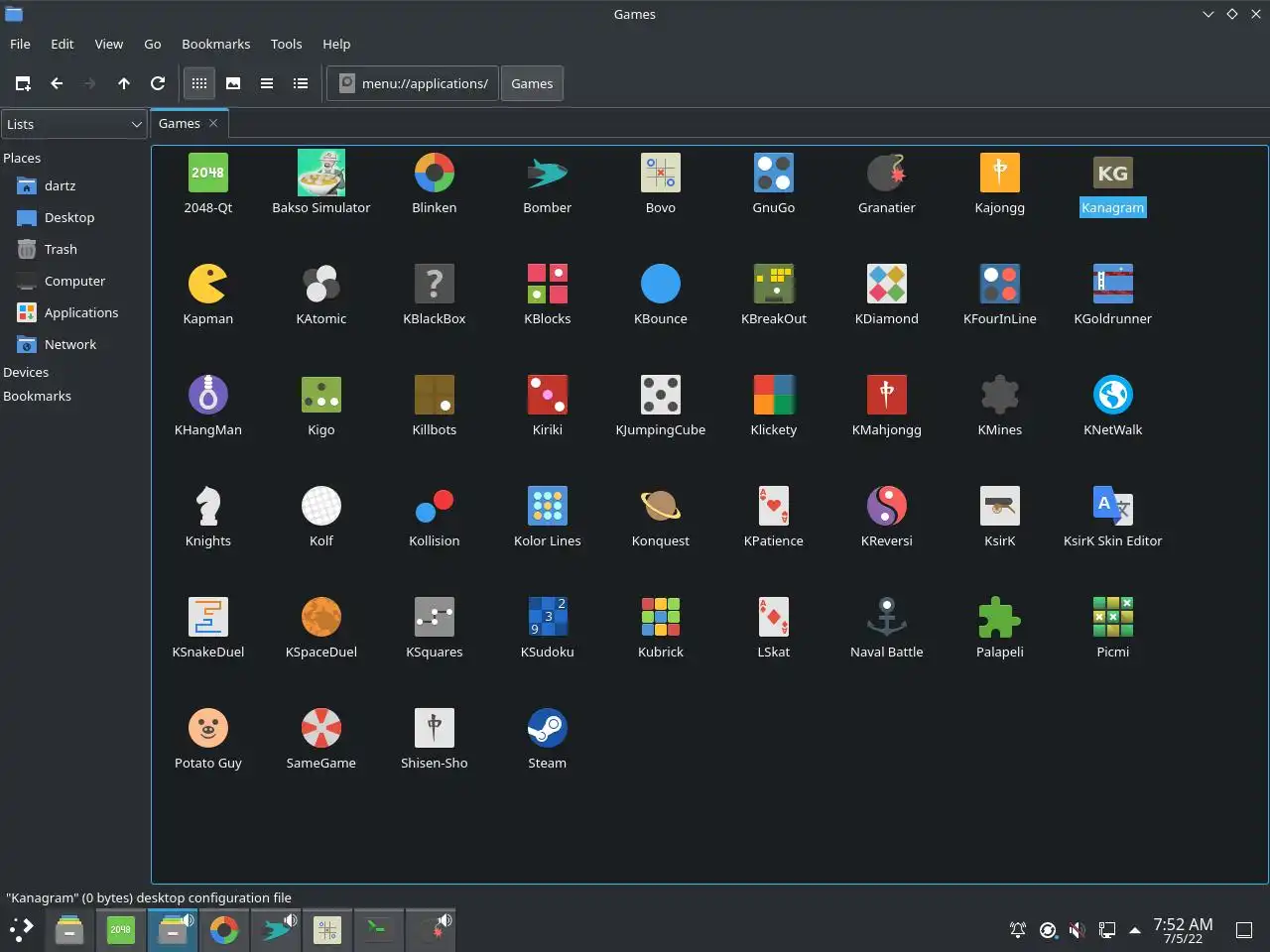Go back using the left arrow
1270x952 pixels.
pos(57,83)
